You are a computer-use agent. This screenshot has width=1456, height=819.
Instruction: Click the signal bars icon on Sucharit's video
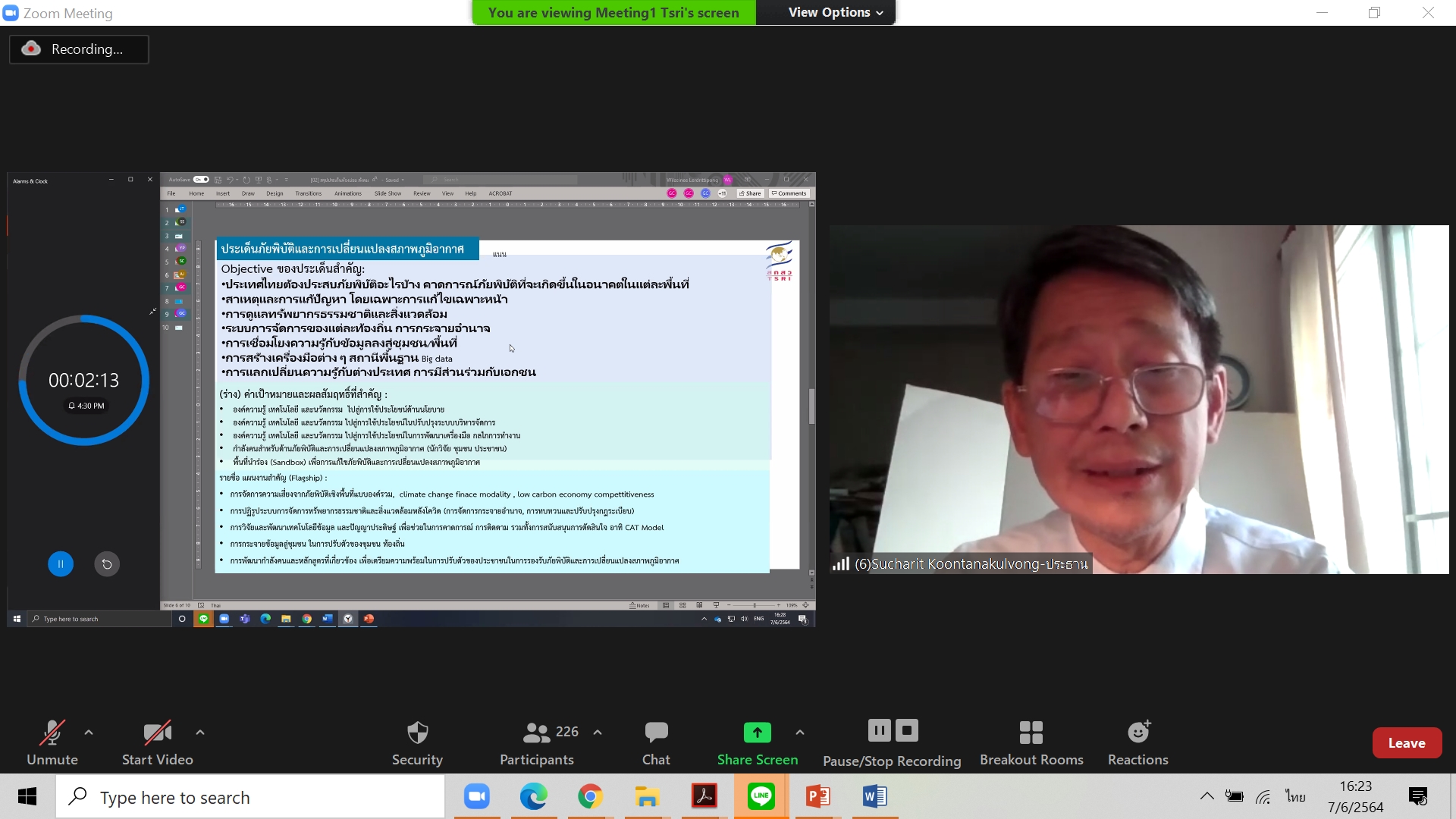click(x=840, y=564)
